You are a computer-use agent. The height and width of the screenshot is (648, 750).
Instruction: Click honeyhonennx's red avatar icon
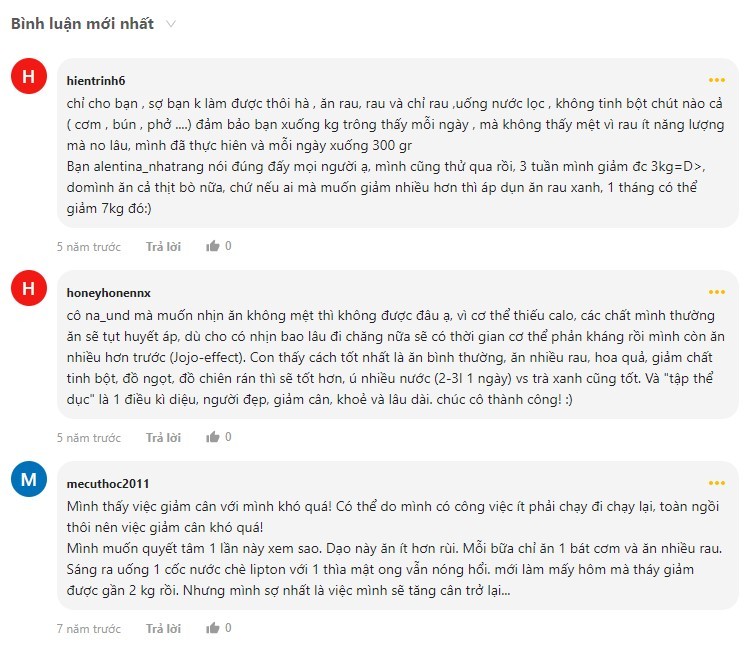tap(28, 292)
